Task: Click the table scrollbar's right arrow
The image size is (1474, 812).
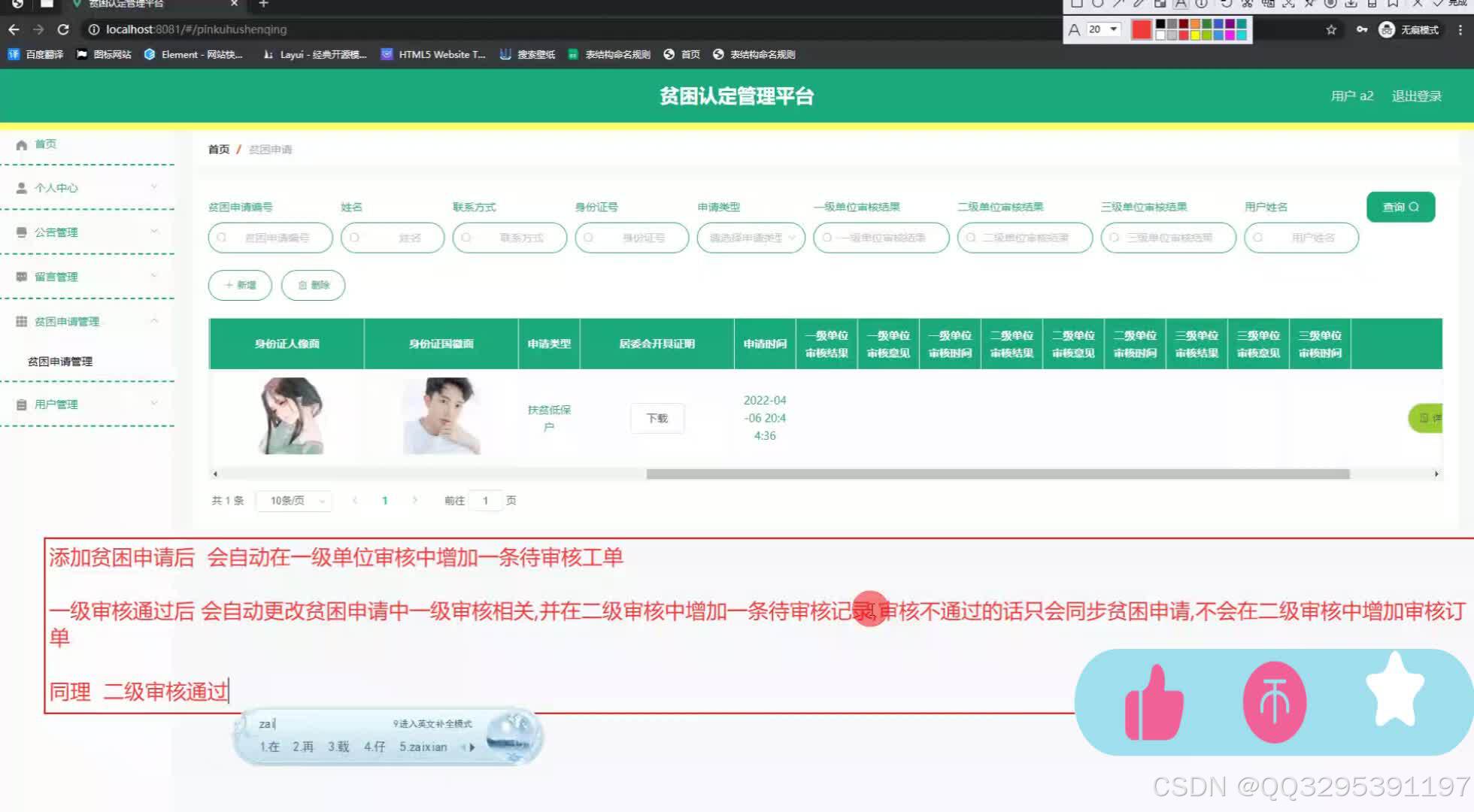Action: [1436, 474]
